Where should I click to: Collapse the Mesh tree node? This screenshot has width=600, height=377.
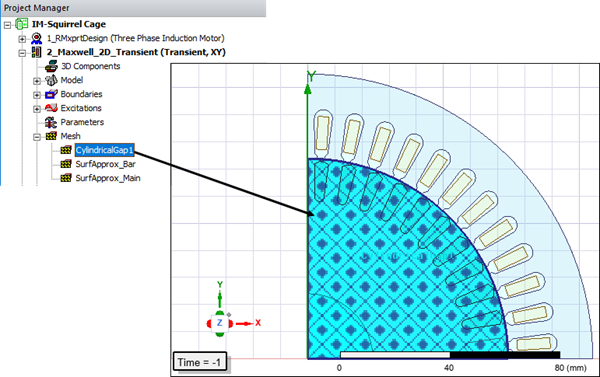(37, 137)
